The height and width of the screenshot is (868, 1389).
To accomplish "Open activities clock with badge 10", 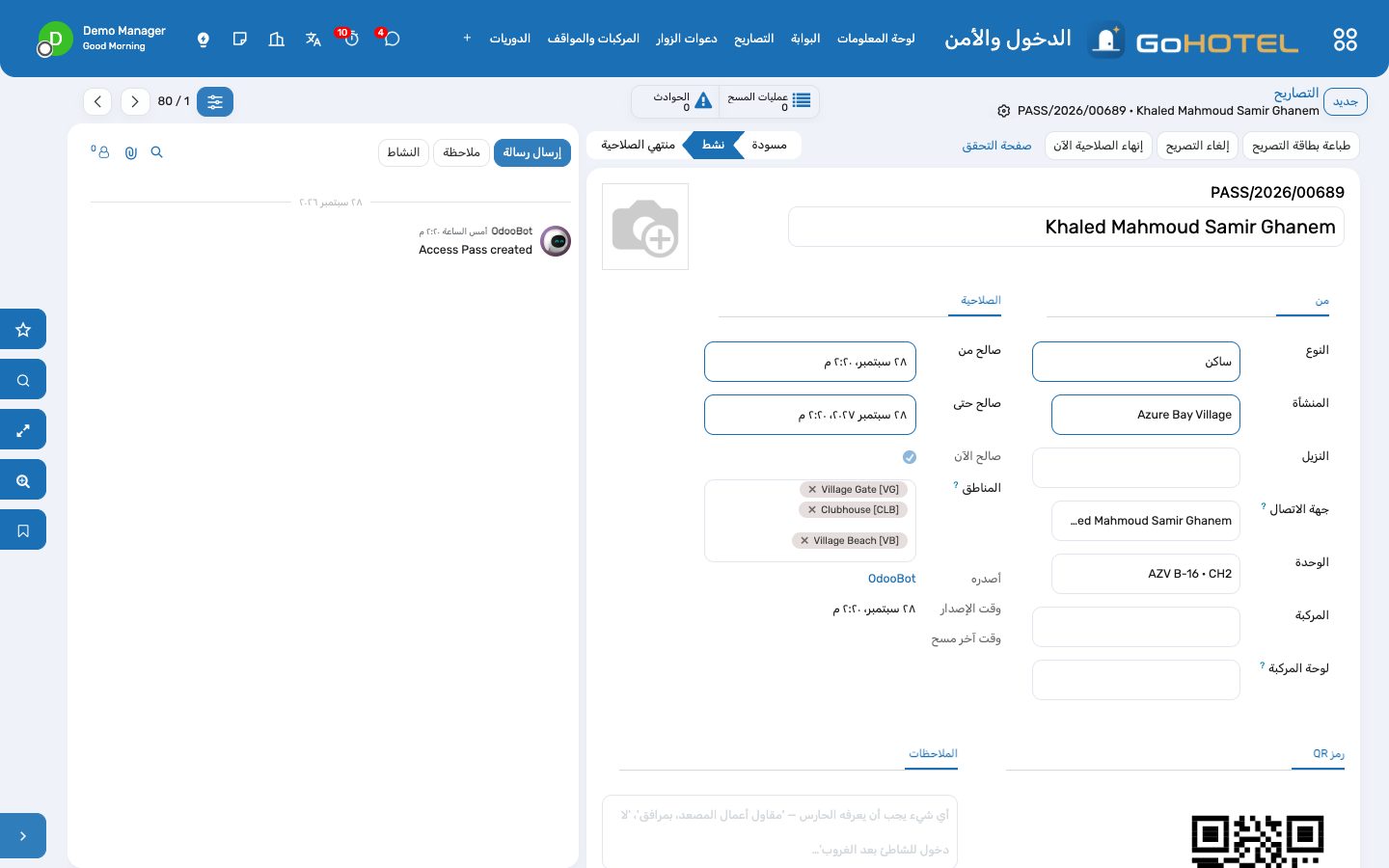I will (x=350, y=39).
